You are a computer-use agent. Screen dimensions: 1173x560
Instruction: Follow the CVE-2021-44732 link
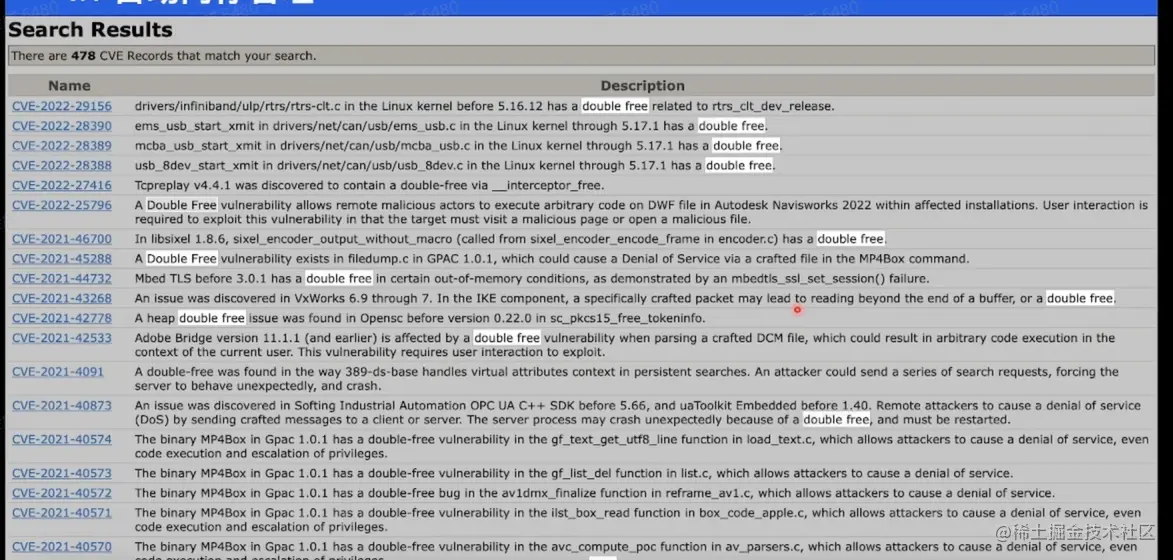point(61,279)
